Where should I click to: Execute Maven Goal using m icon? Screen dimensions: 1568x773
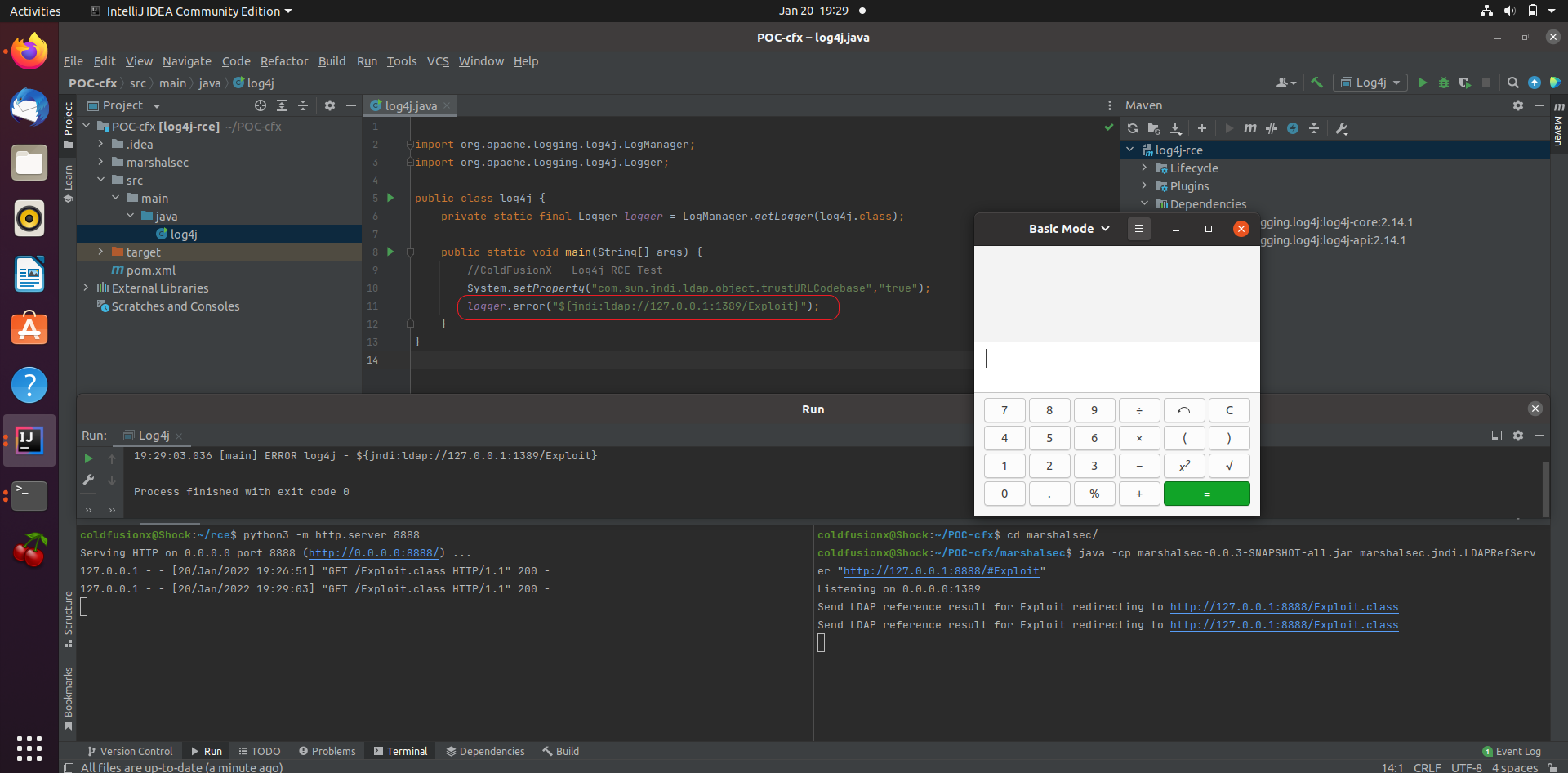click(x=1250, y=128)
